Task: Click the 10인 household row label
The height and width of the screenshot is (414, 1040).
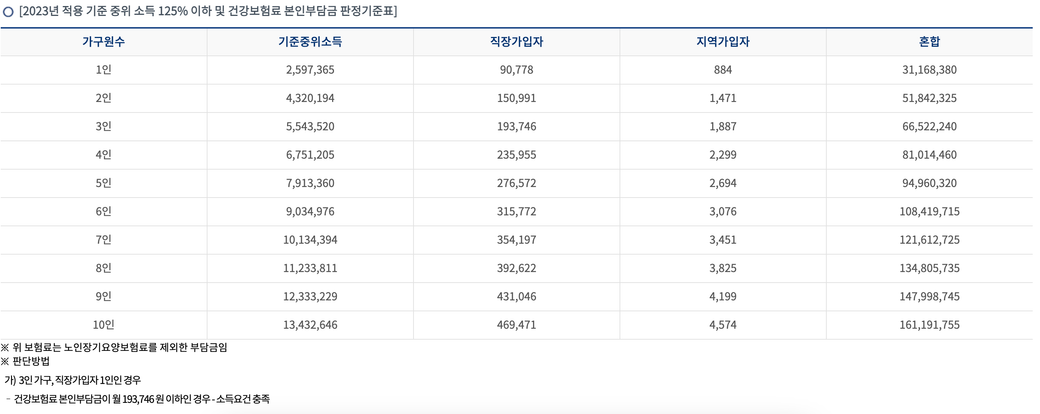Action: click(104, 325)
